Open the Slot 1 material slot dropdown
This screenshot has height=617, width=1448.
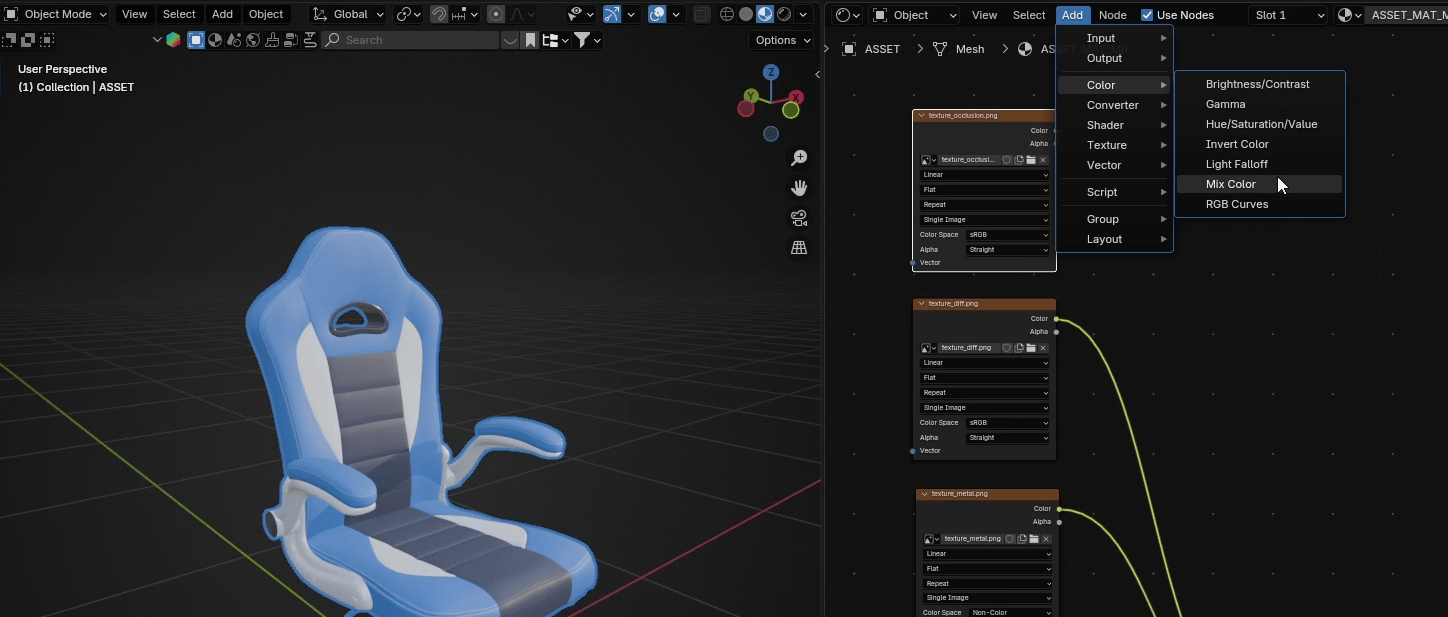click(1291, 15)
